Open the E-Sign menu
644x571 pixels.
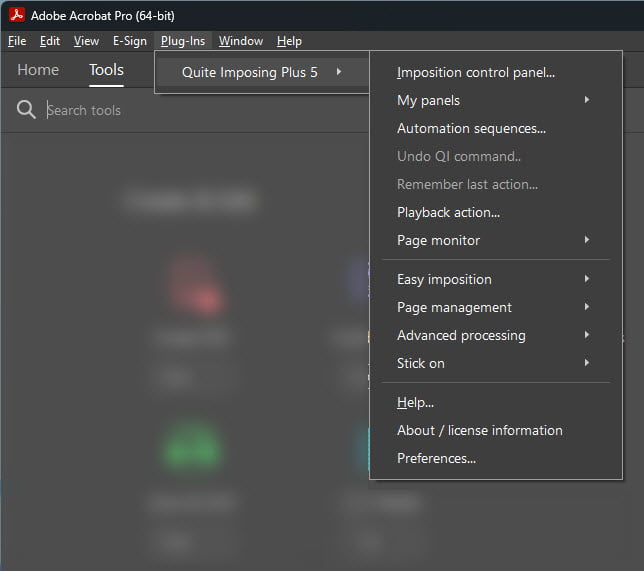click(130, 41)
